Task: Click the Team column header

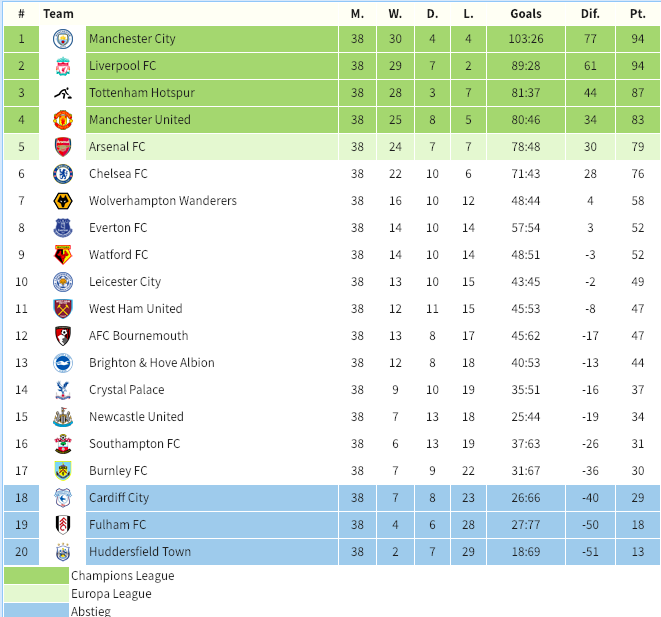Action: (x=58, y=14)
